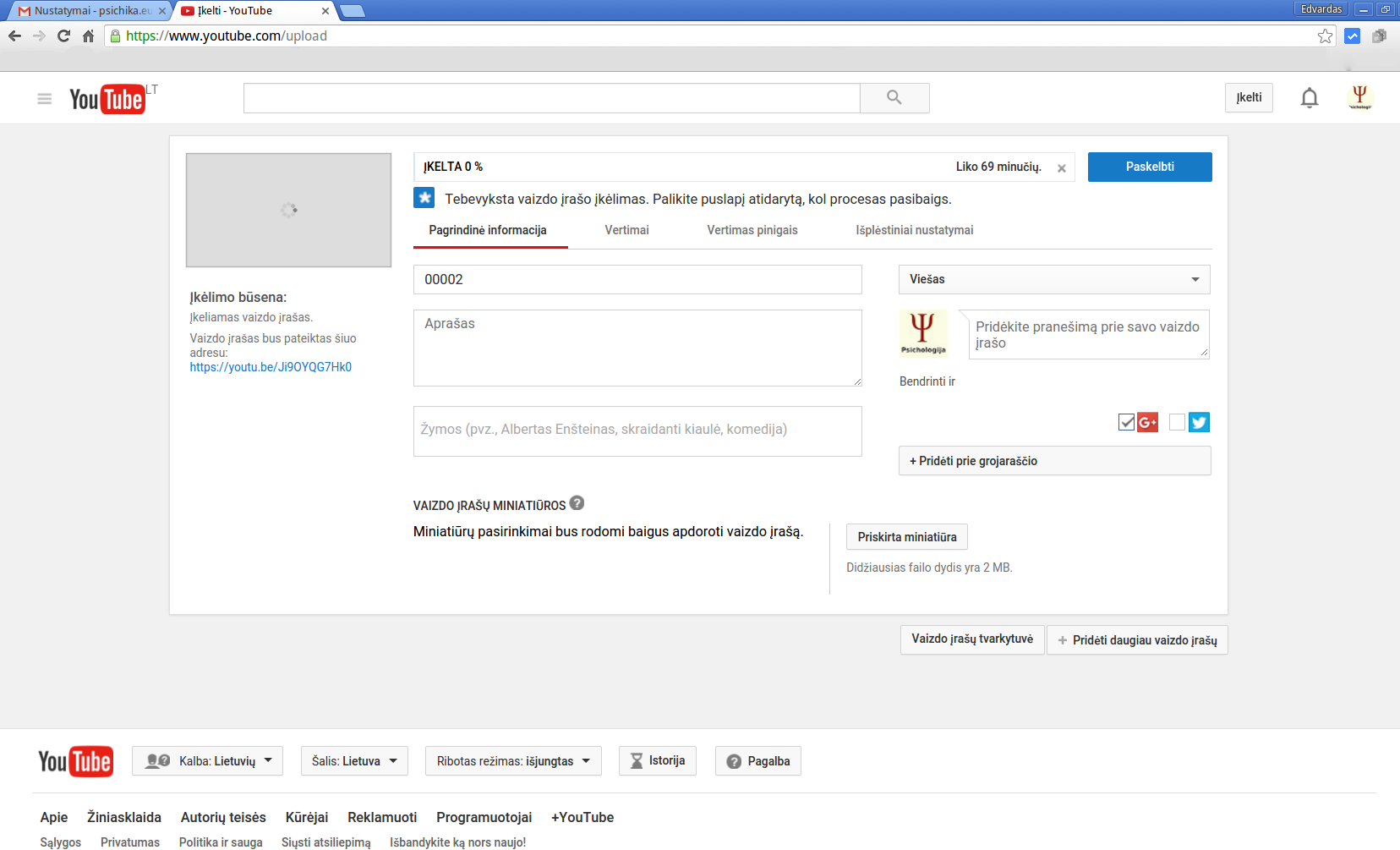Click the Google+ share icon

coord(1147,422)
